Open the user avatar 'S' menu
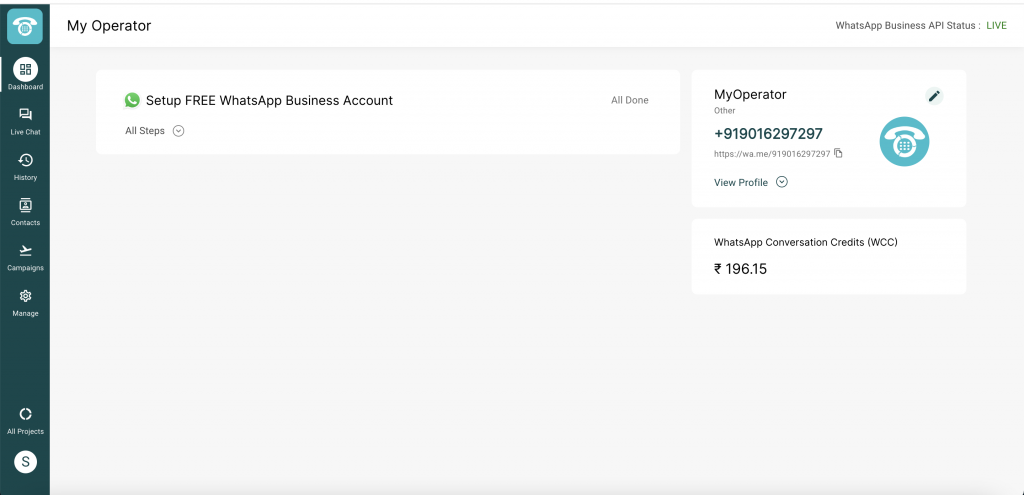Viewport: 1024px width, 495px height. (x=25, y=462)
